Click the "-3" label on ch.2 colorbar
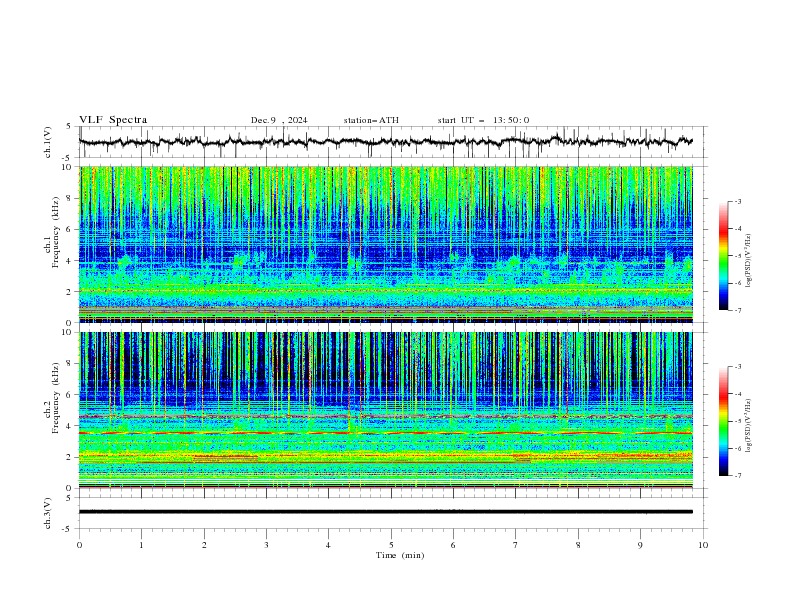The width and height of the screenshot is (792, 612). click(x=737, y=367)
